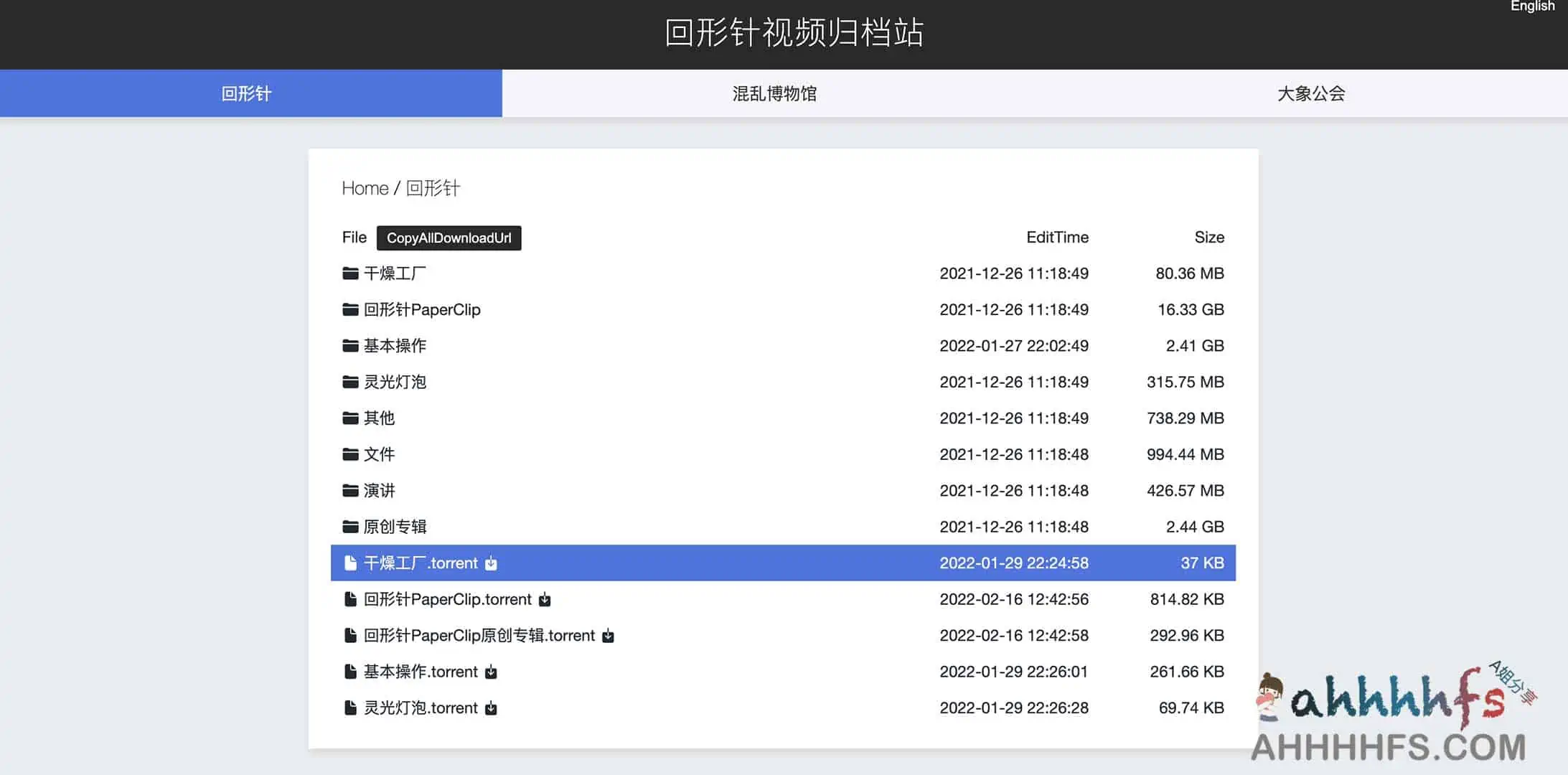The width and height of the screenshot is (1568, 775).
Task: Select the 回形针 tab
Action: (x=245, y=93)
